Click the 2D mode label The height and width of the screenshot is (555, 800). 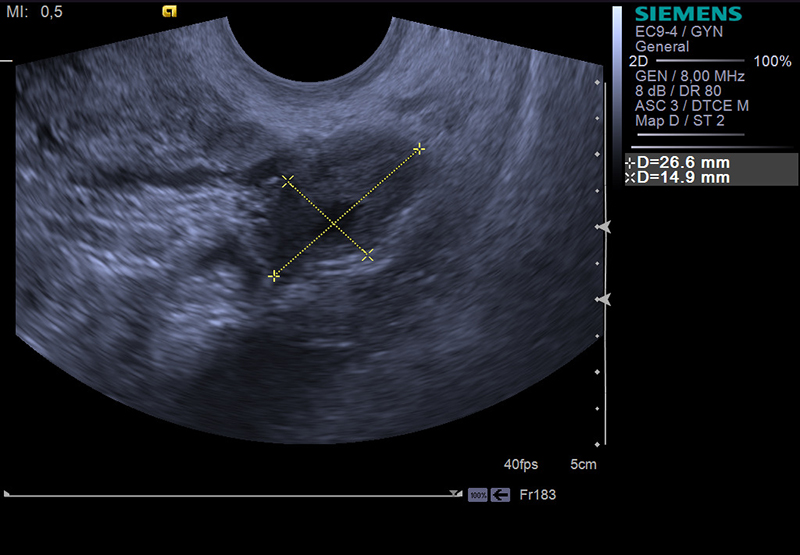click(x=638, y=61)
